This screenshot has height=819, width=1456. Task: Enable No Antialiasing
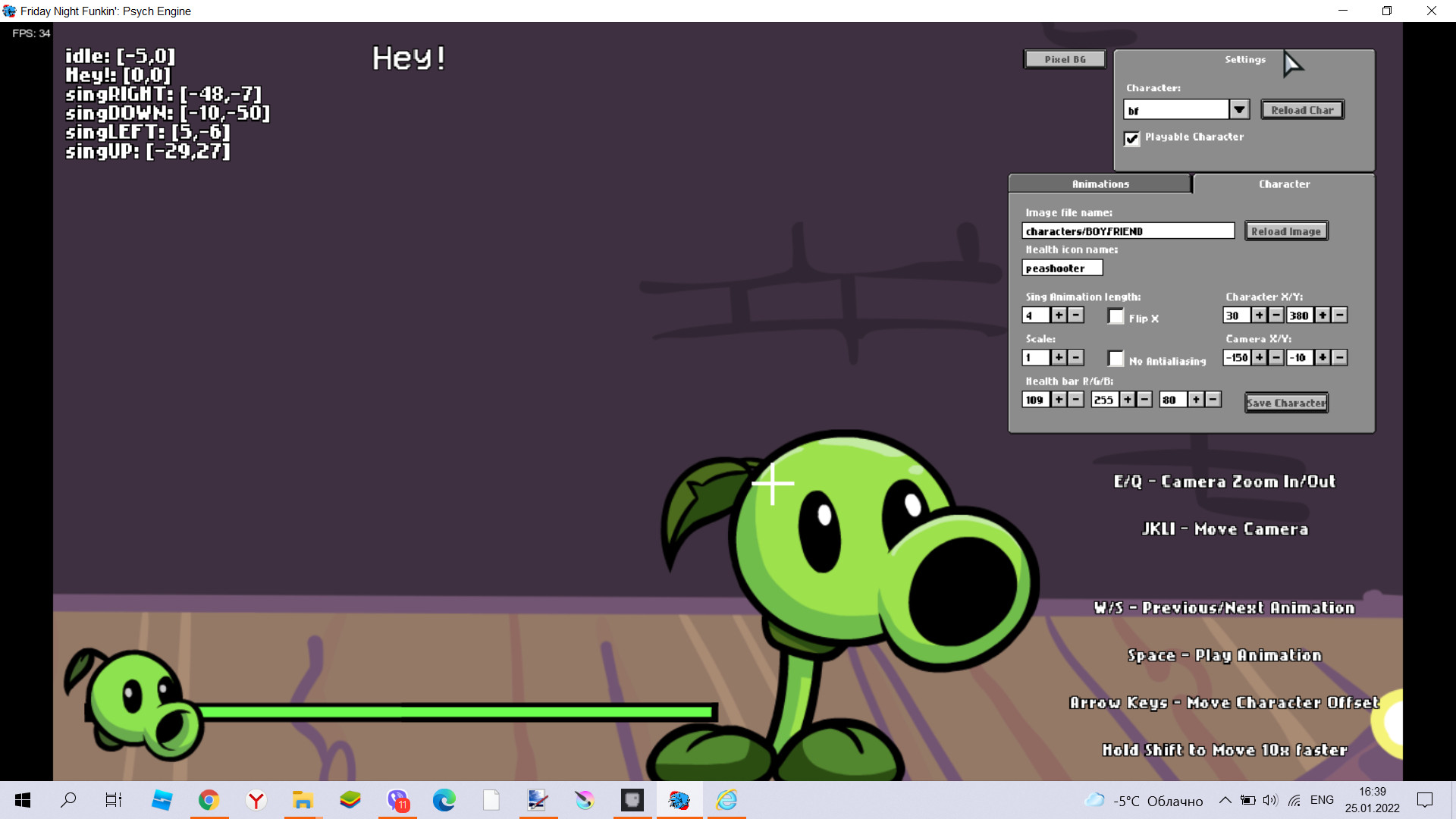pyautogui.click(x=1116, y=358)
